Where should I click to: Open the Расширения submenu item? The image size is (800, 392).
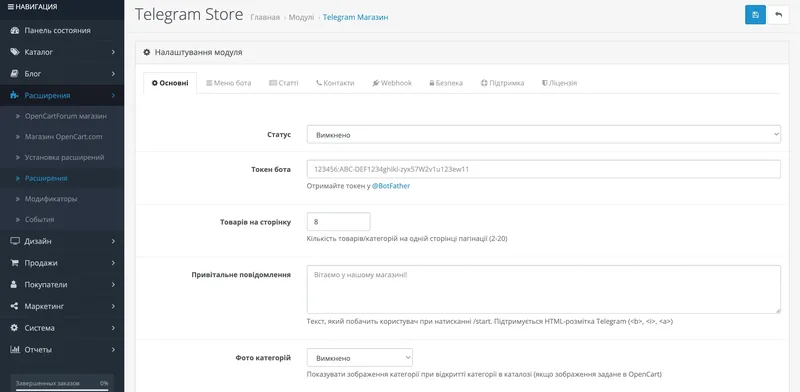coord(46,178)
